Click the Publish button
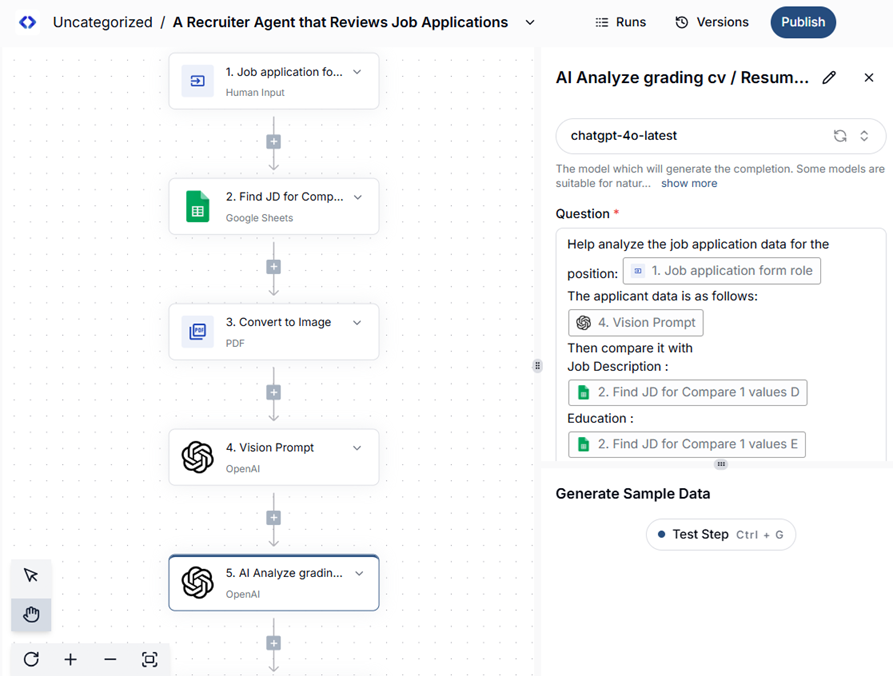This screenshot has height=676, width=893. pos(803,22)
